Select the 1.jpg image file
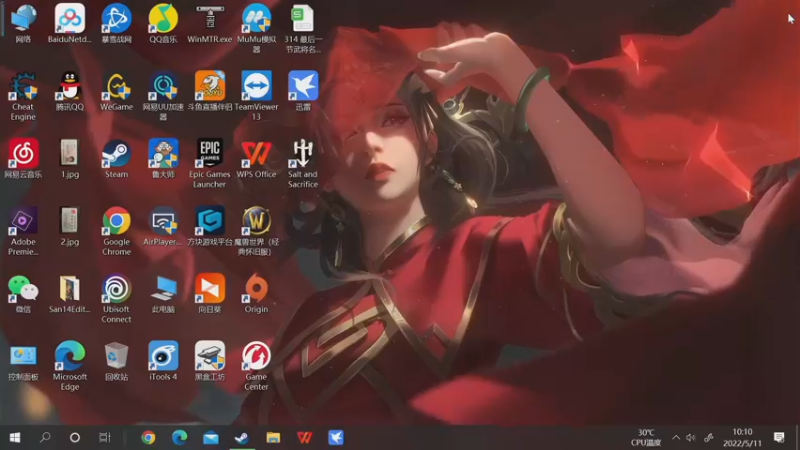This screenshot has width=800, height=450. click(70, 158)
